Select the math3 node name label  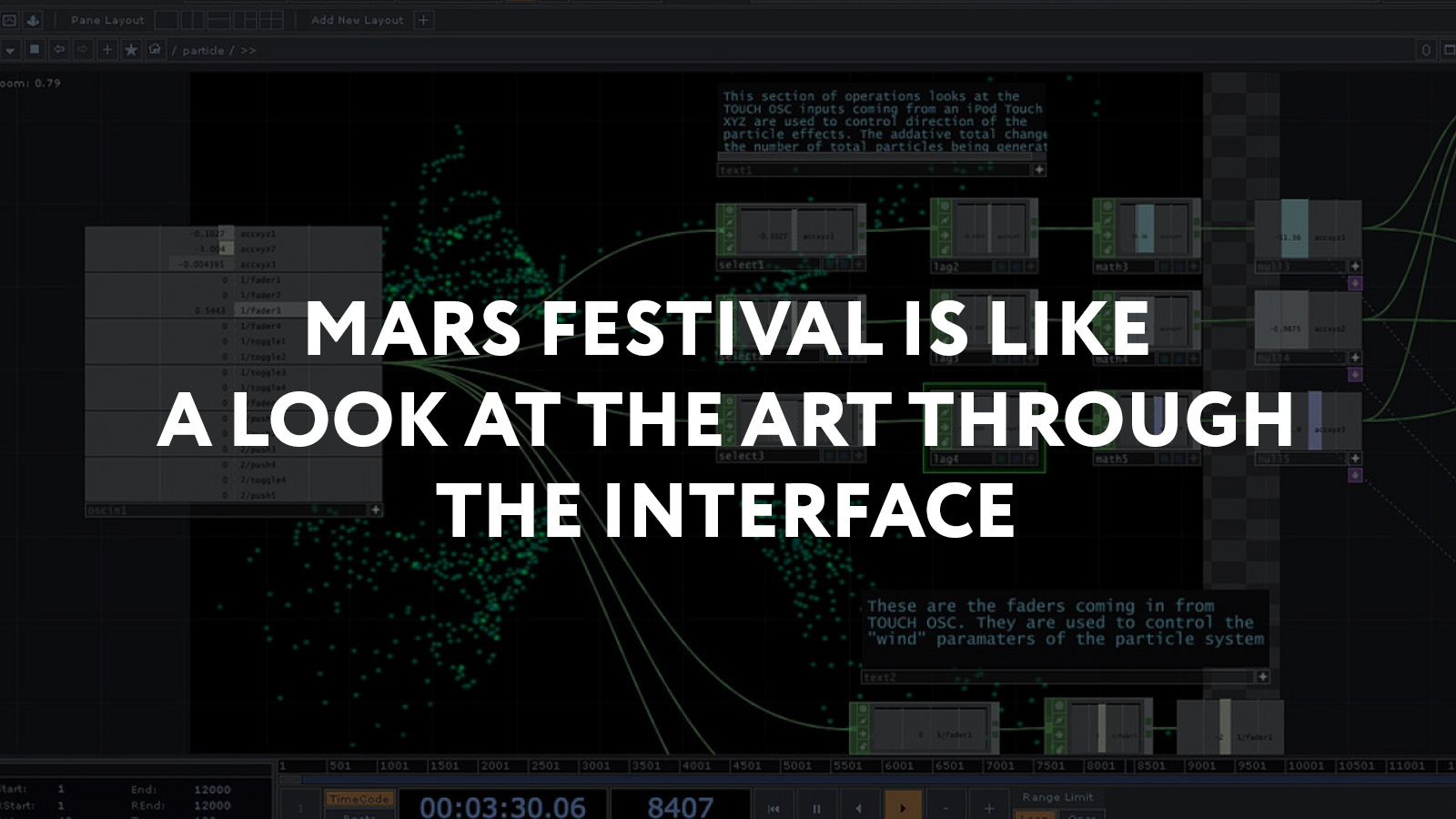coord(1112,267)
